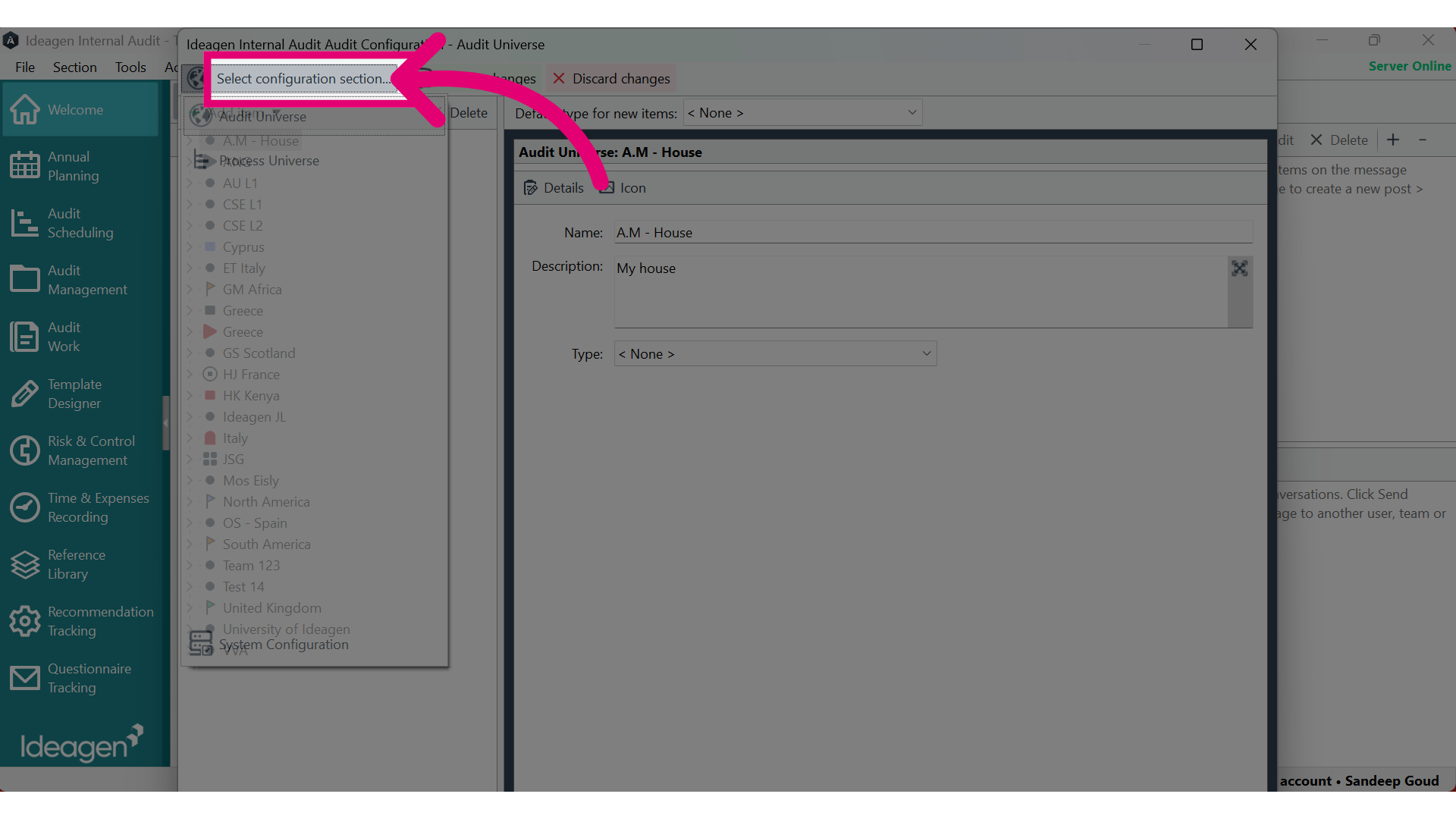Click the Details tab pencil icon

coord(530,188)
